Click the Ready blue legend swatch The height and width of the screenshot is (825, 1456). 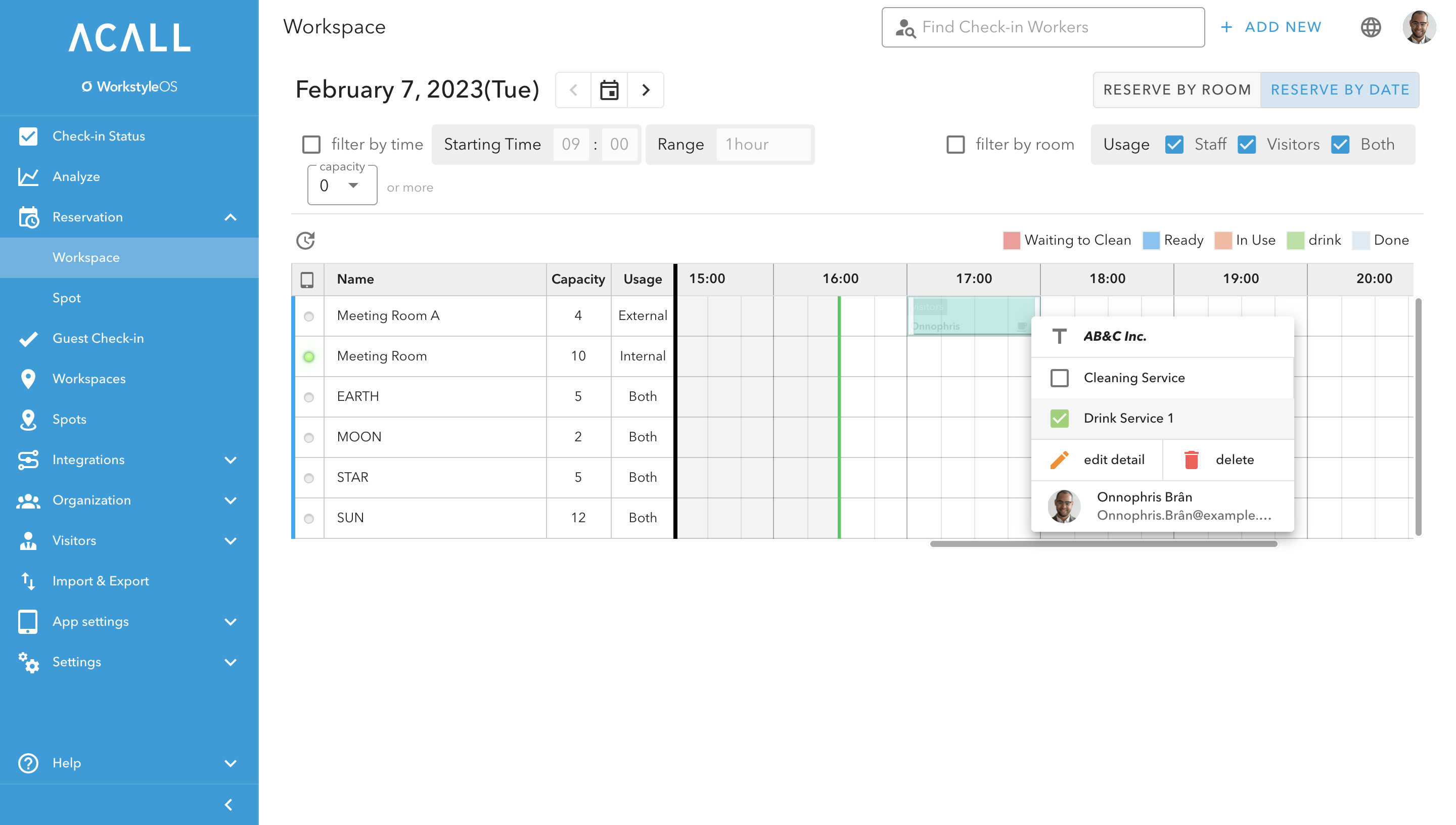1151,241
